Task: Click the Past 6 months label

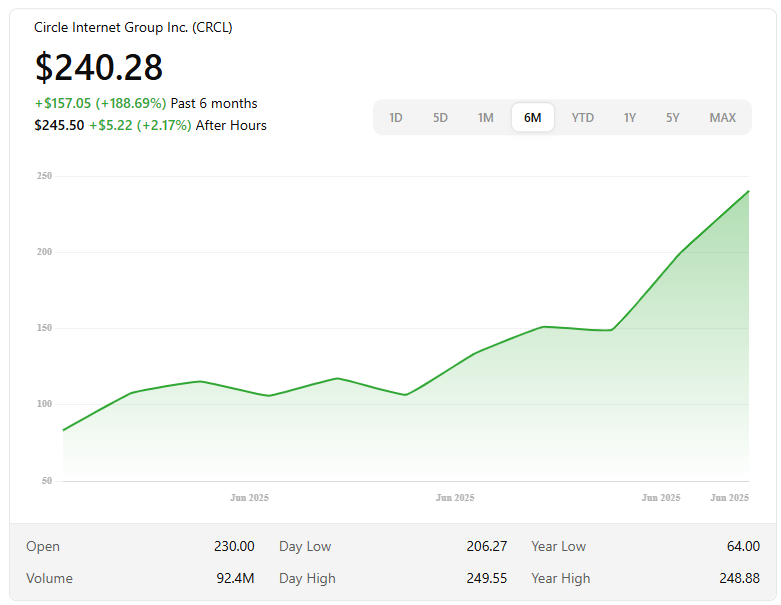Action: click(x=214, y=104)
